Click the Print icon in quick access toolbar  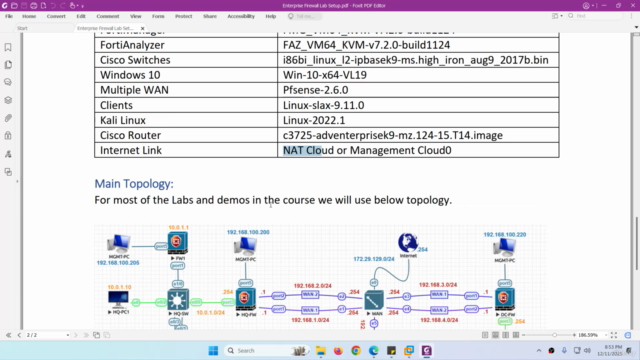pyautogui.click(x=33, y=6)
